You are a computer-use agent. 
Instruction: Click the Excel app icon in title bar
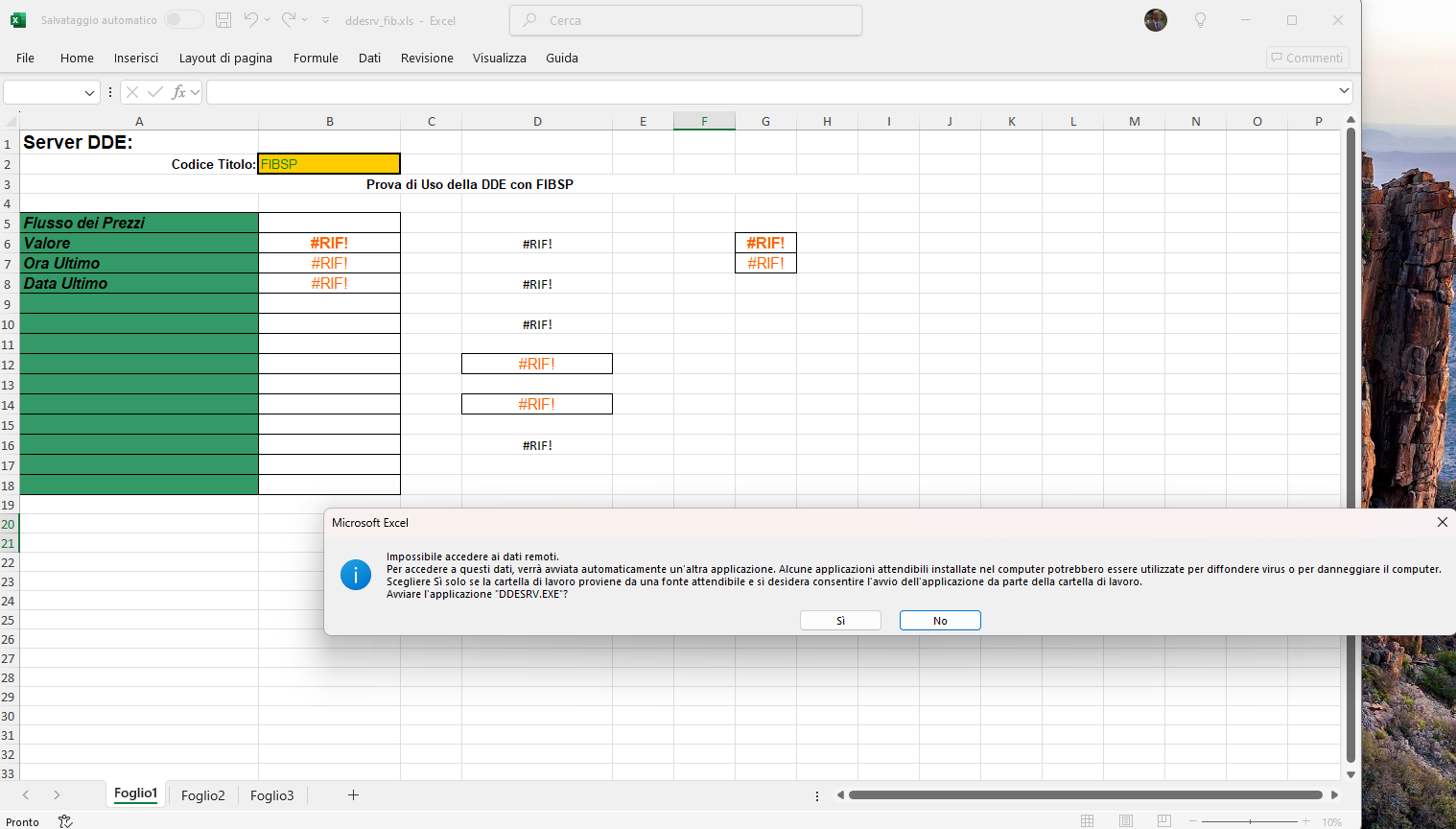click(x=17, y=20)
